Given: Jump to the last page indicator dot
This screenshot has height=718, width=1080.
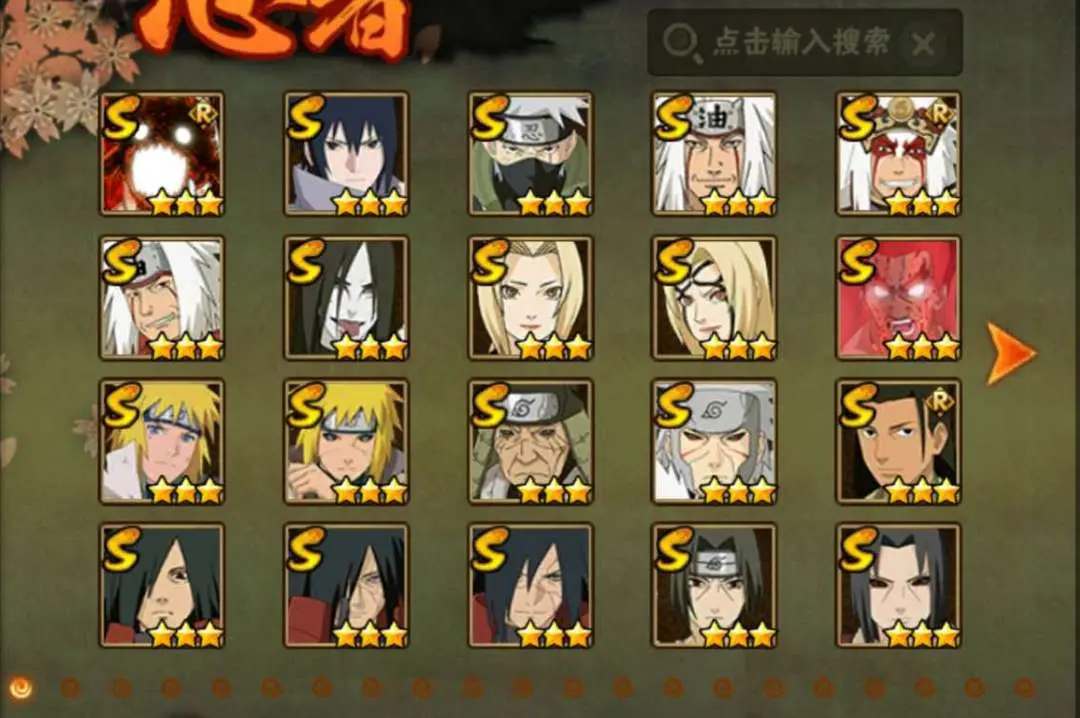Looking at the screenshot, I should [x=1024, y=687].
